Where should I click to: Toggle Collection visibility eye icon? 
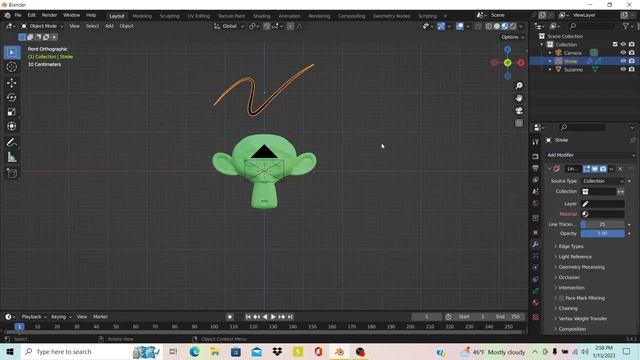click(x=623, y=44)
